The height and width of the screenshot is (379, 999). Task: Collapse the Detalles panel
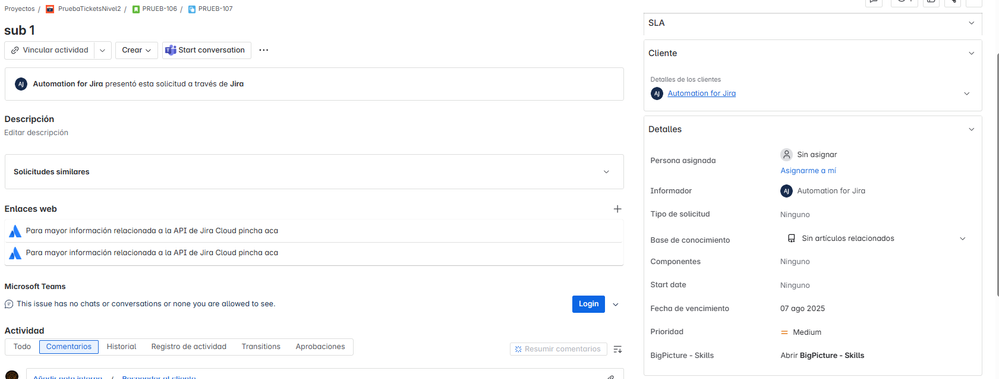971,129
